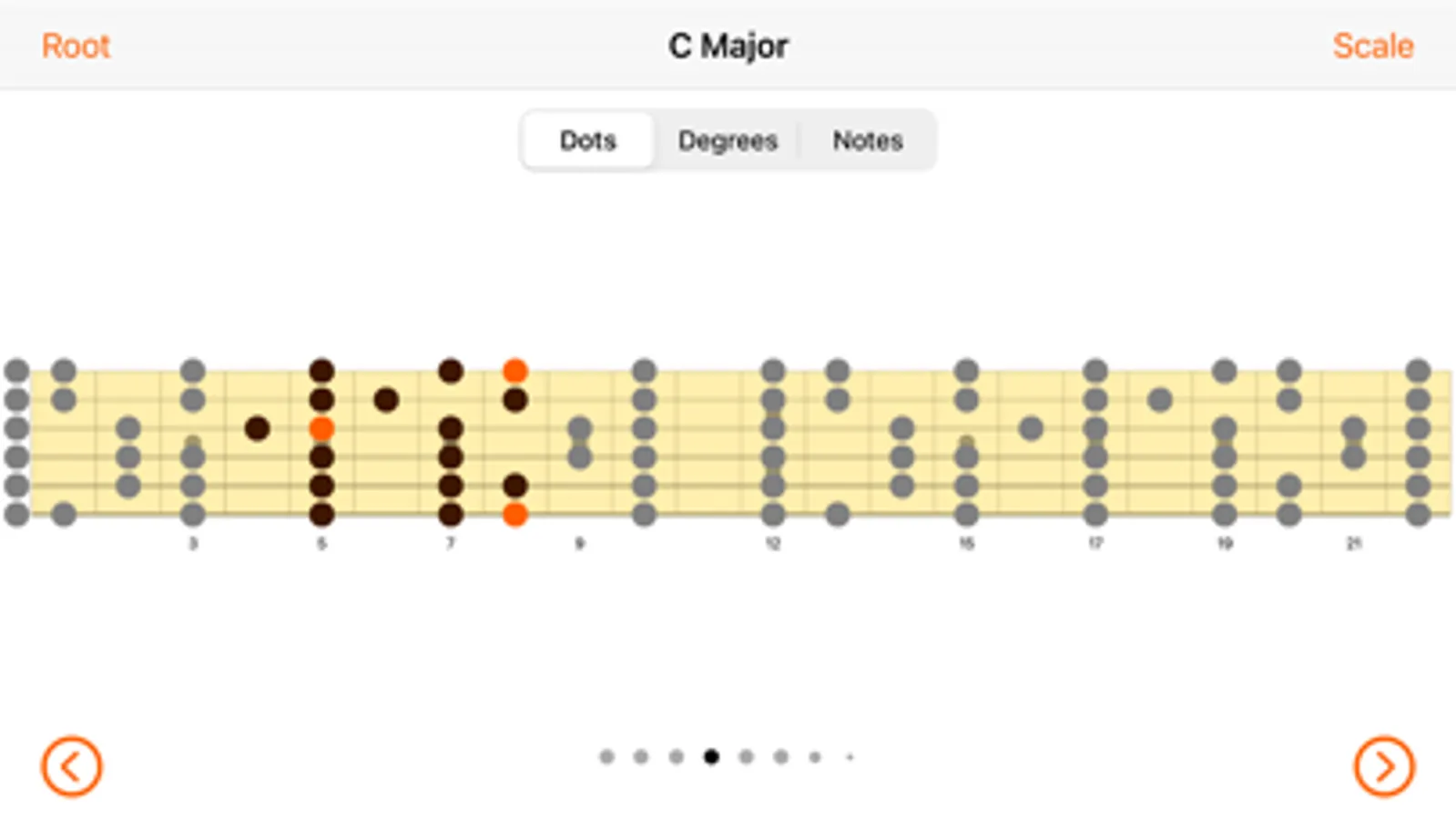Click the C Major title
1456x820 pixels.
click(728, 46)
